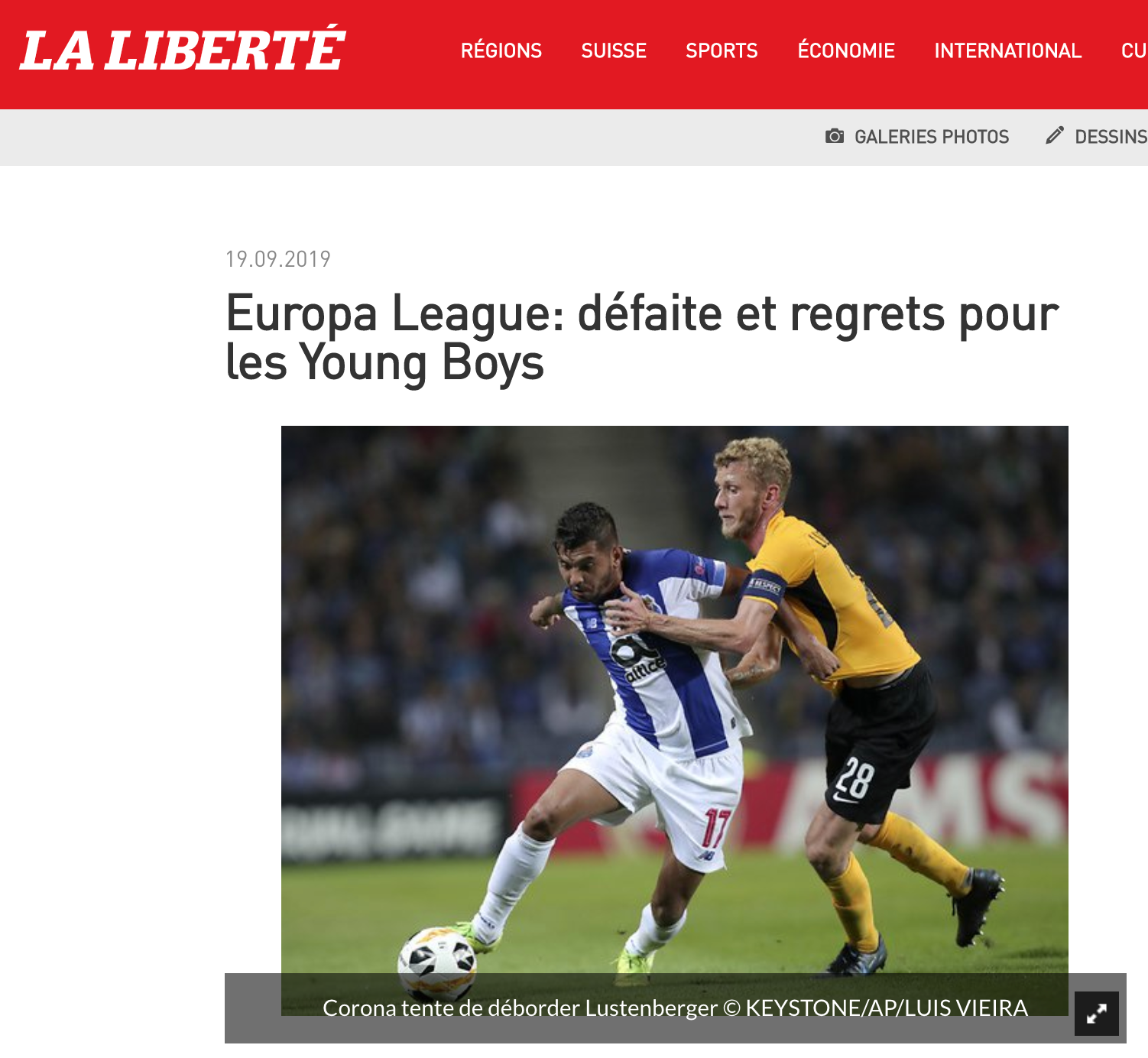The image size is (1148, 1058).
Task: Click the Porto vs Young Boys match photo
Action: pyautogui.click(x=675, y=699)
